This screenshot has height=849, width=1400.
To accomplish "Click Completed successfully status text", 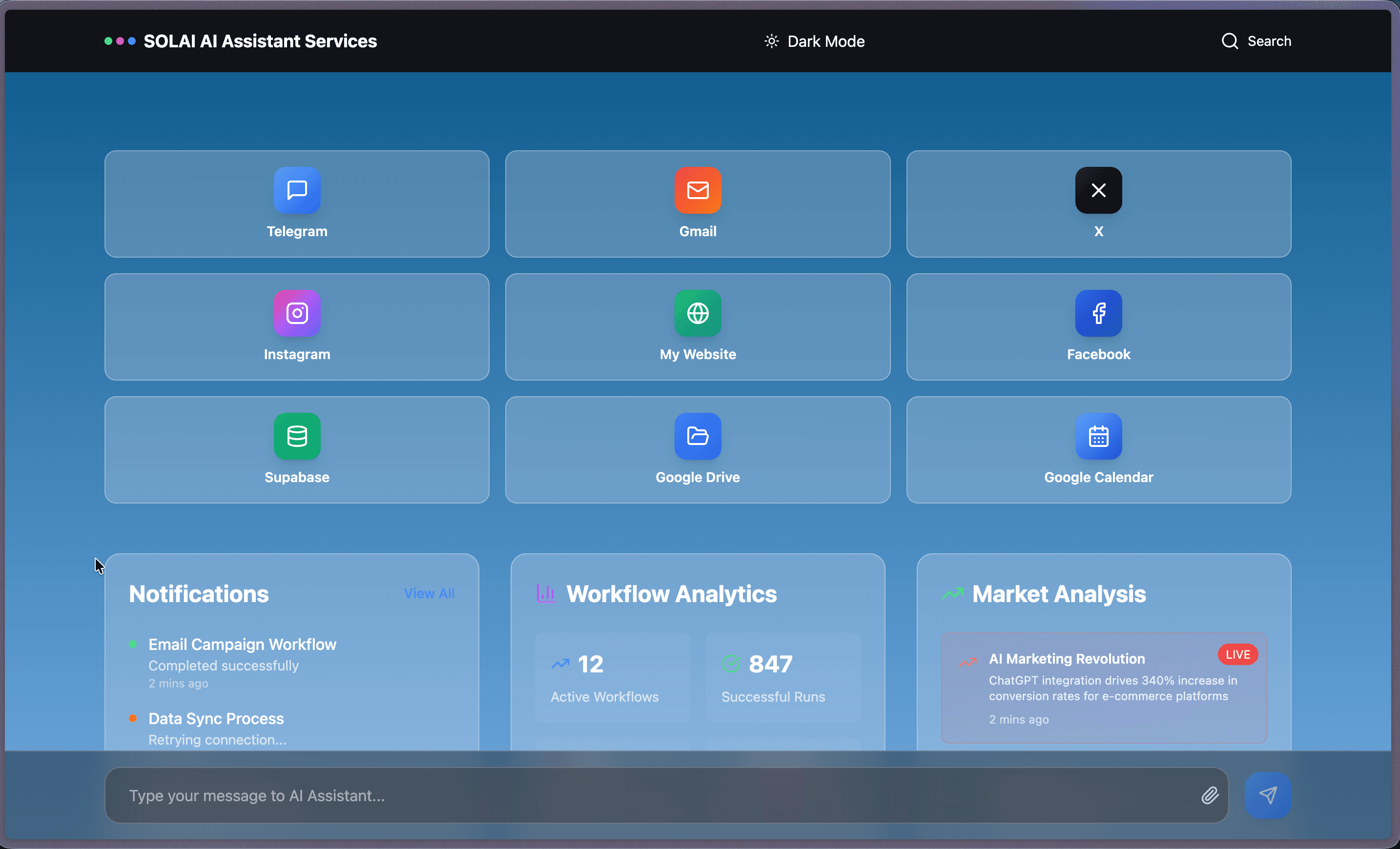I will click(223, 665).
